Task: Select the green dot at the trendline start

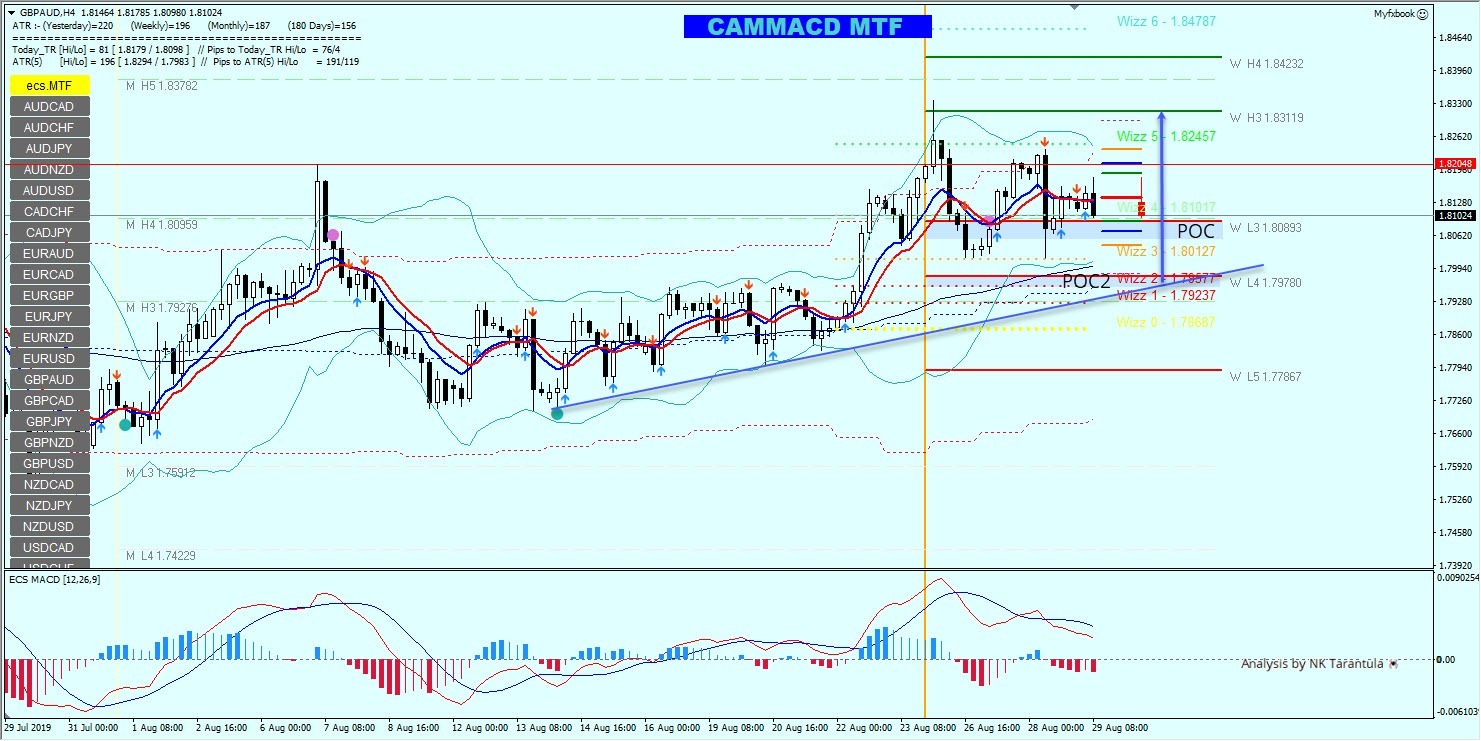Action: pyautogui.click(x=557, y=413)
